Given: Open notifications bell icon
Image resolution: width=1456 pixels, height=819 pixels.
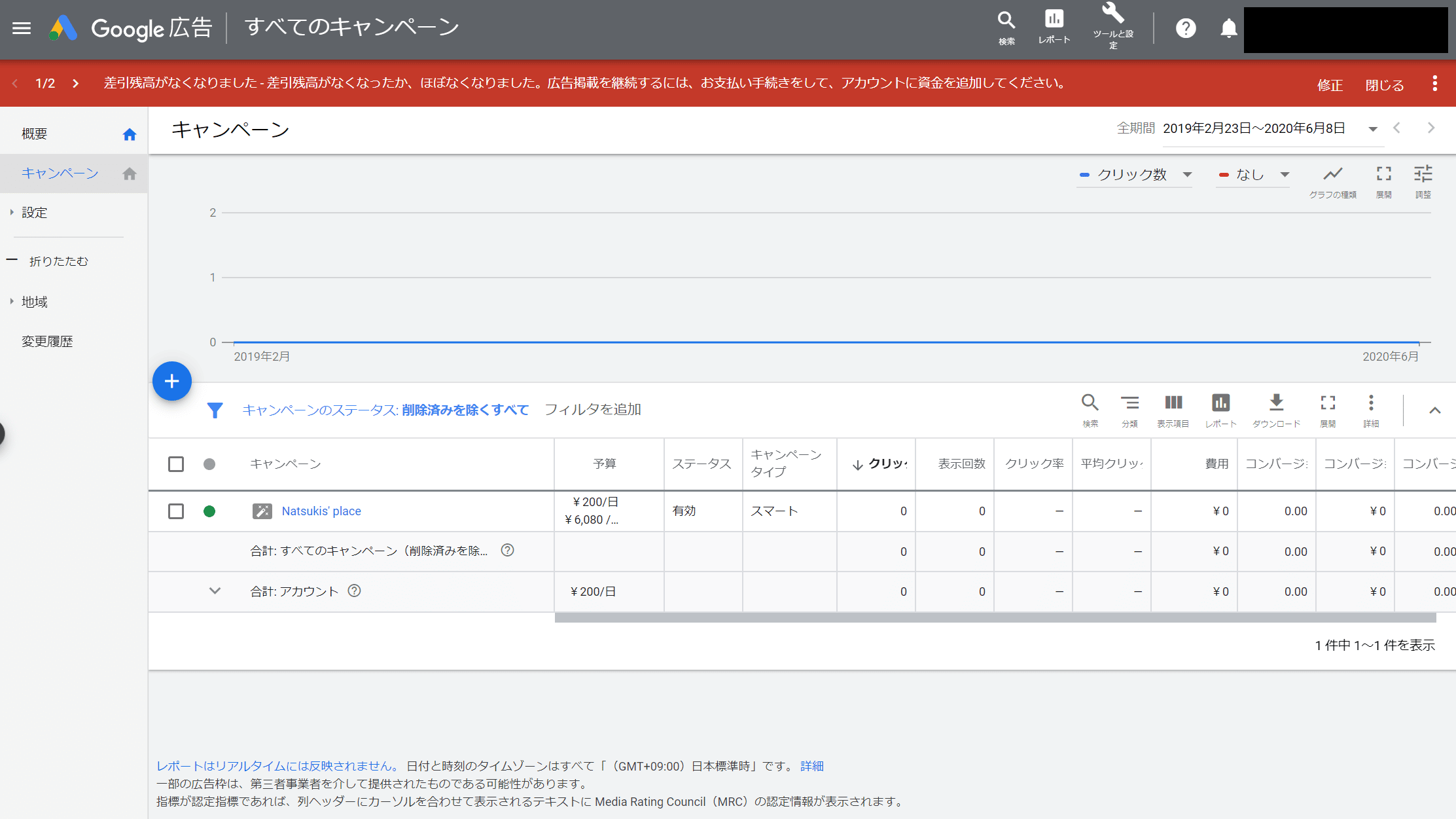Looking at the screenshot, I should click(1228, 28).
